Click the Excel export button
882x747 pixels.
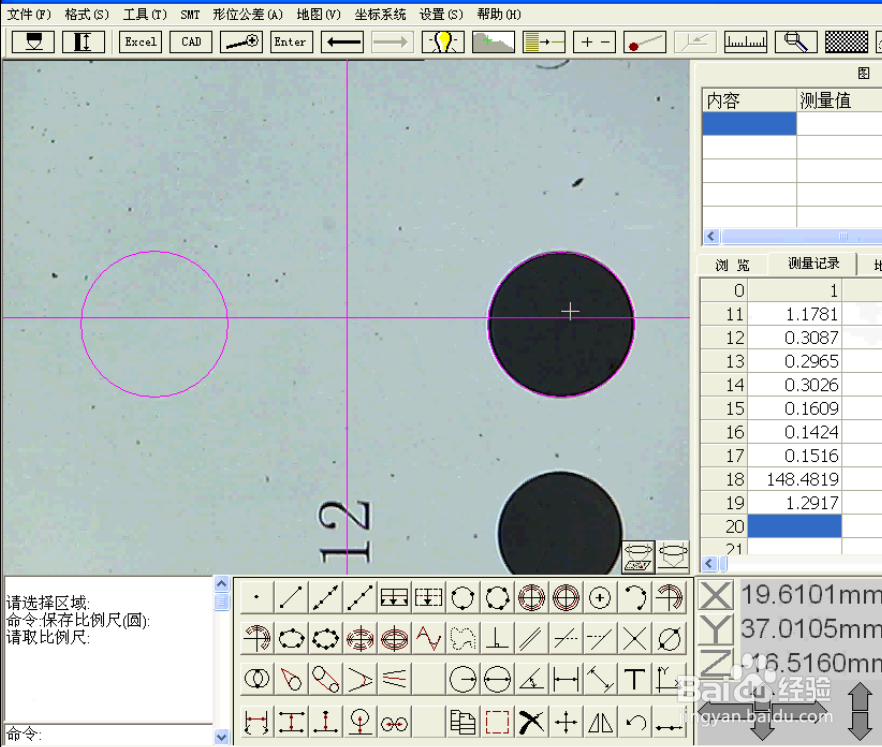(141, 42)
